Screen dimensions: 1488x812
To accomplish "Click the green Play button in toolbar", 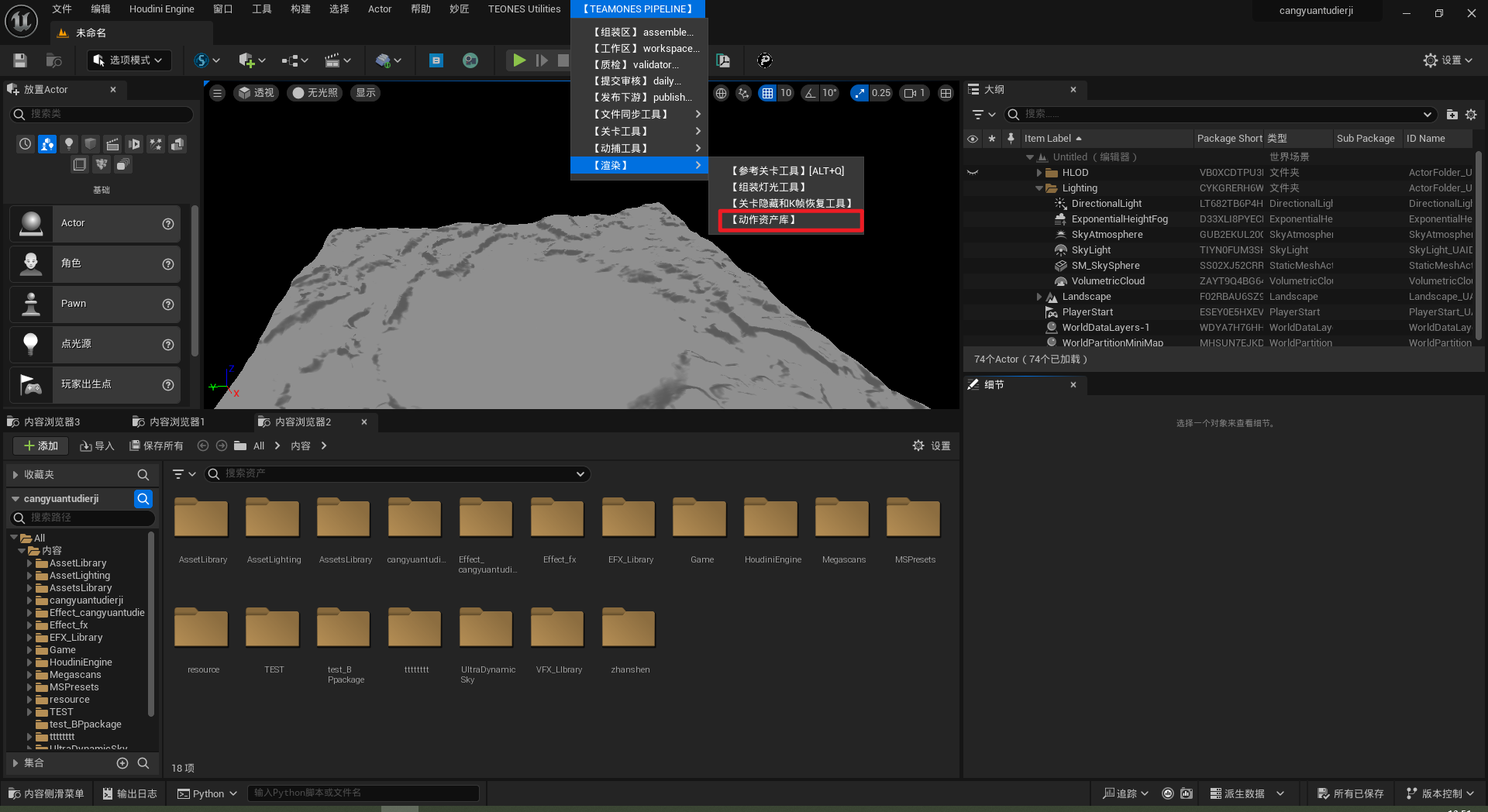I will [x=519, y=60].
